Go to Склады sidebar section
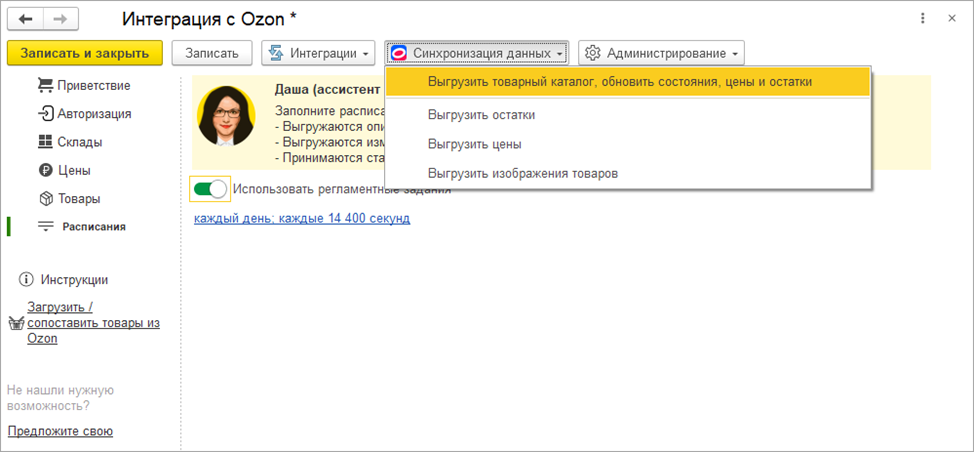The width and height of the screenshot is (974, 452). pos(79,142)
